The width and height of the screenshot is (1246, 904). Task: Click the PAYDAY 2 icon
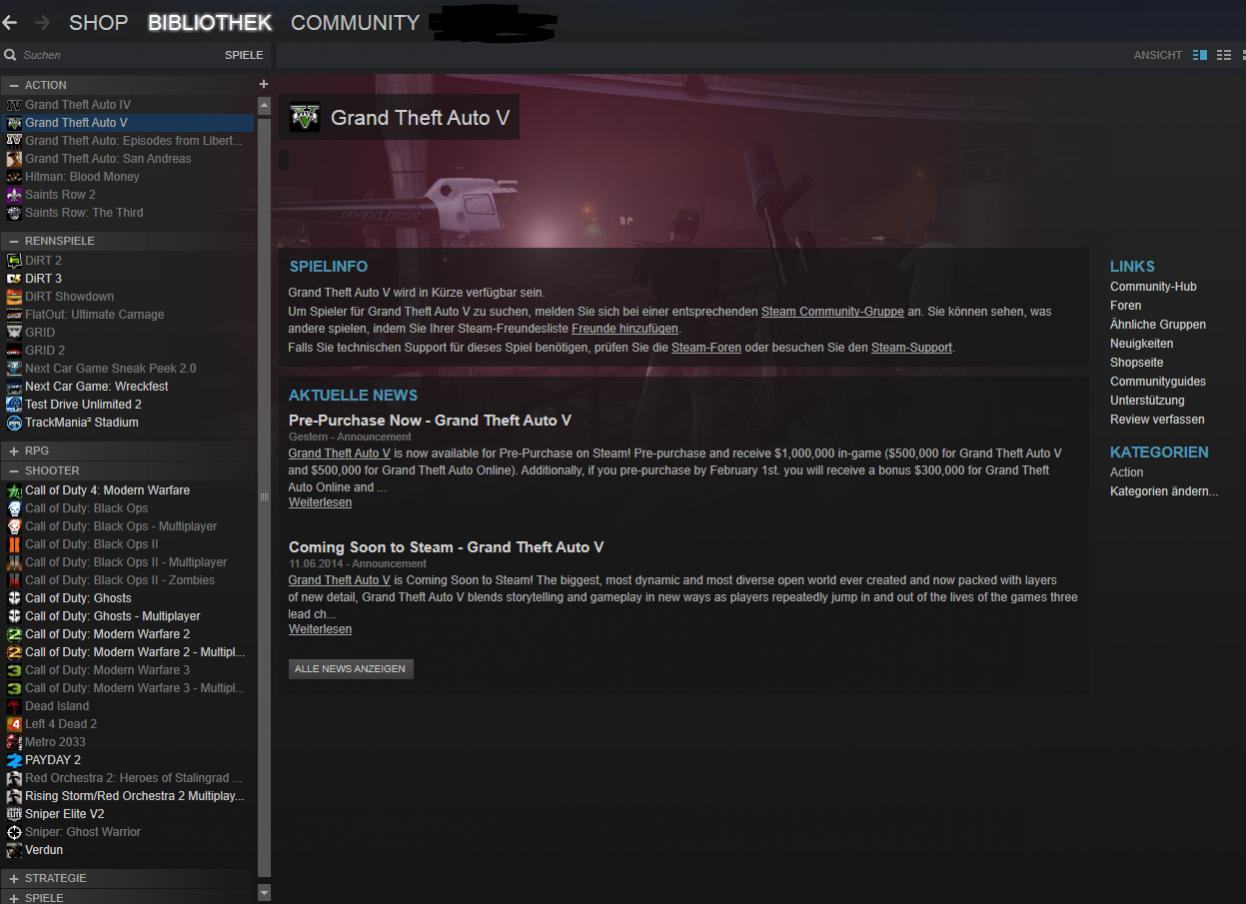click(14, 761)
